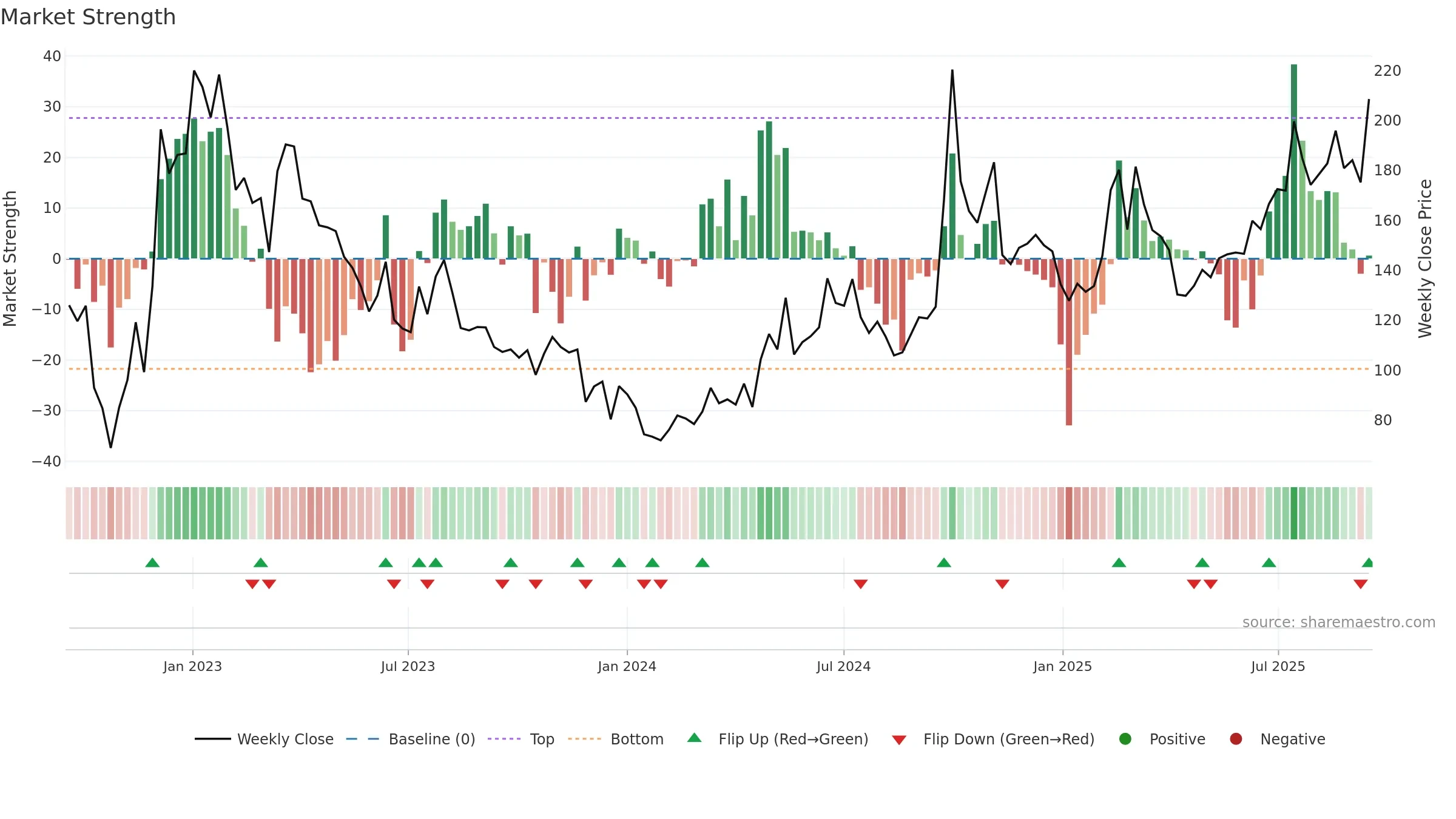Click the 220 tick on right axis
The height and width of the screenshot is (819, 1456).
[1387, 71]
